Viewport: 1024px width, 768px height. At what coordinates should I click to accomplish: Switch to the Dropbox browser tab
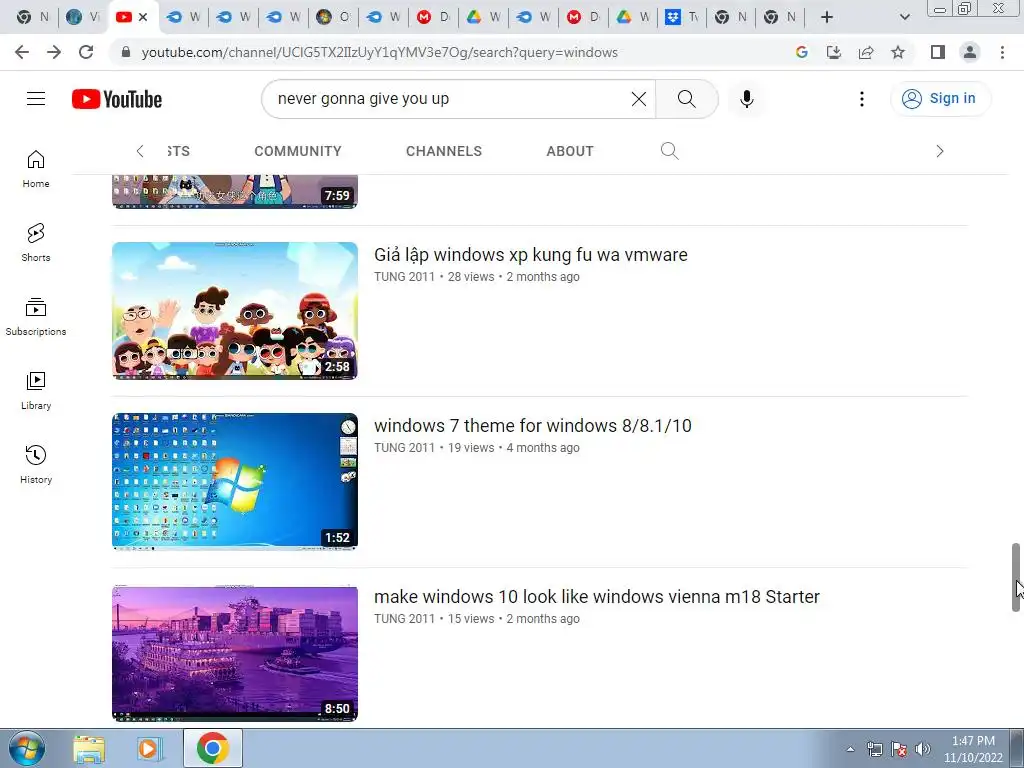(682, 17)
